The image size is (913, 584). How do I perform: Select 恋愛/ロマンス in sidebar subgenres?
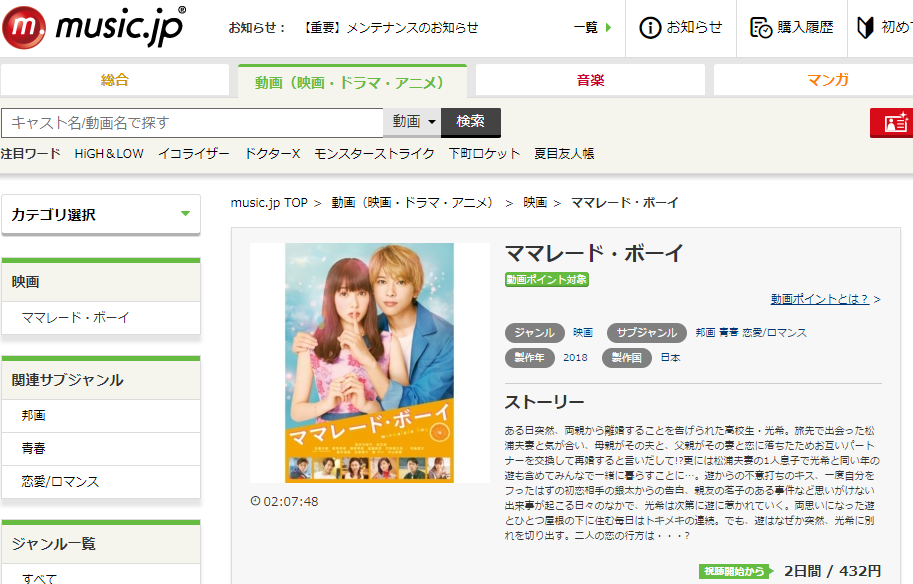[x=60, y=481]
